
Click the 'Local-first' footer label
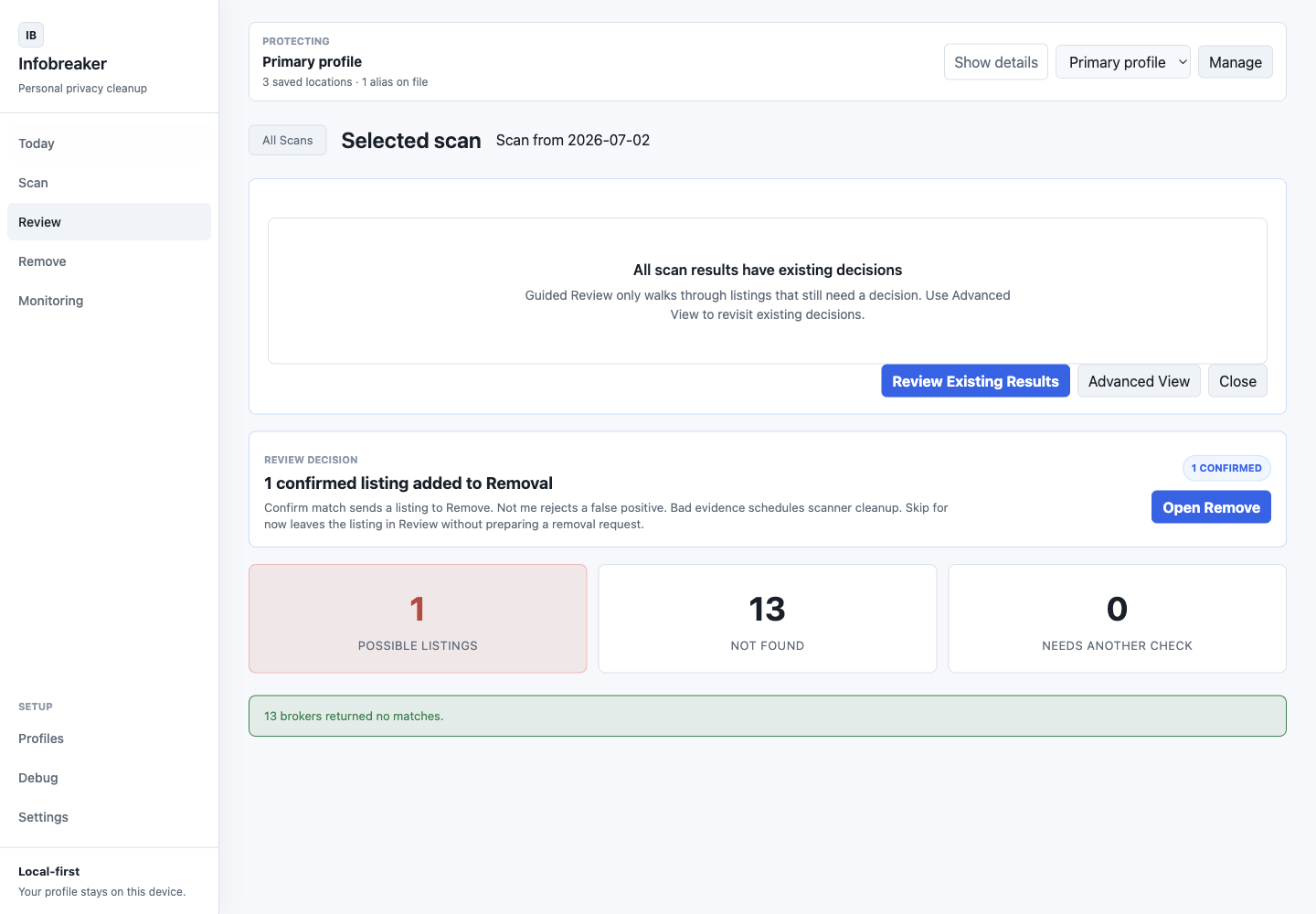click(49, 872)
